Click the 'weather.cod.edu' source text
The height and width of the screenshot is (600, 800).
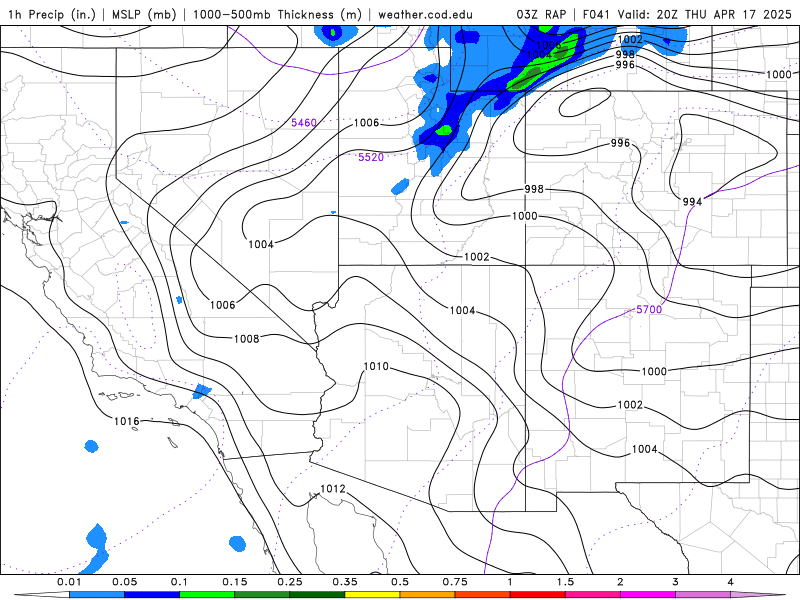point(425,14)
